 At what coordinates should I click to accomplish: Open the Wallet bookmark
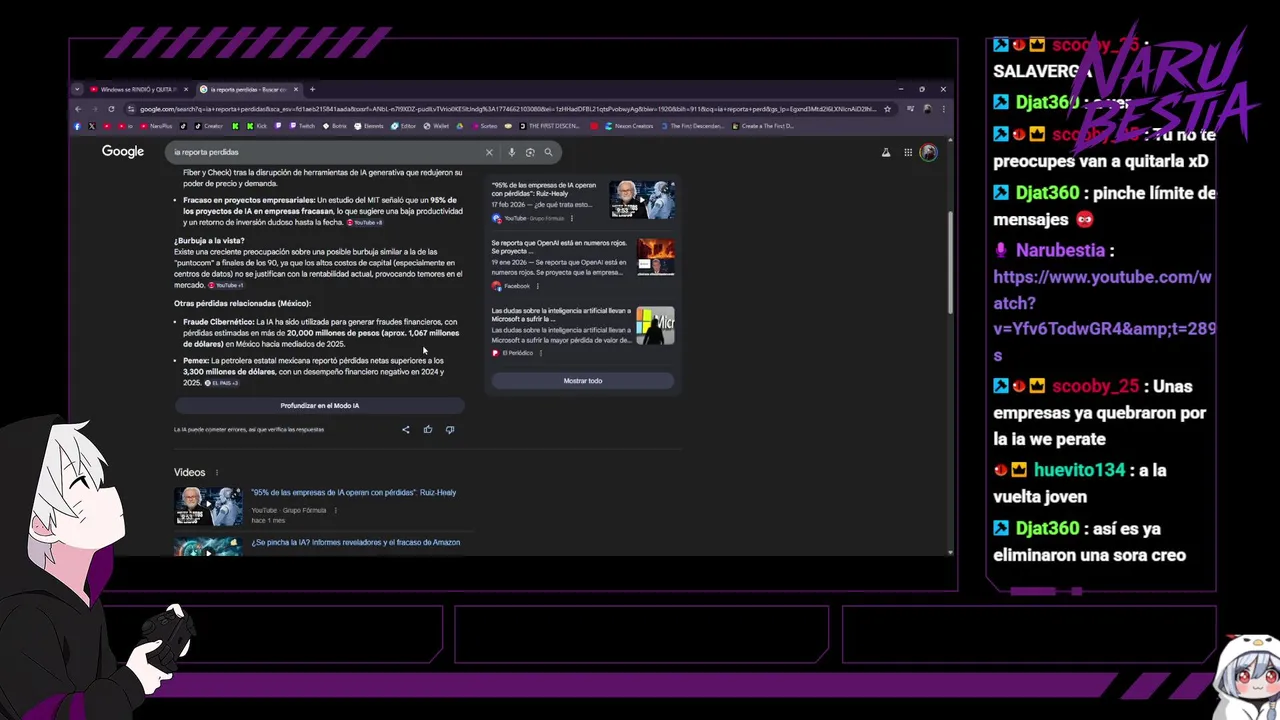[437, 126]
